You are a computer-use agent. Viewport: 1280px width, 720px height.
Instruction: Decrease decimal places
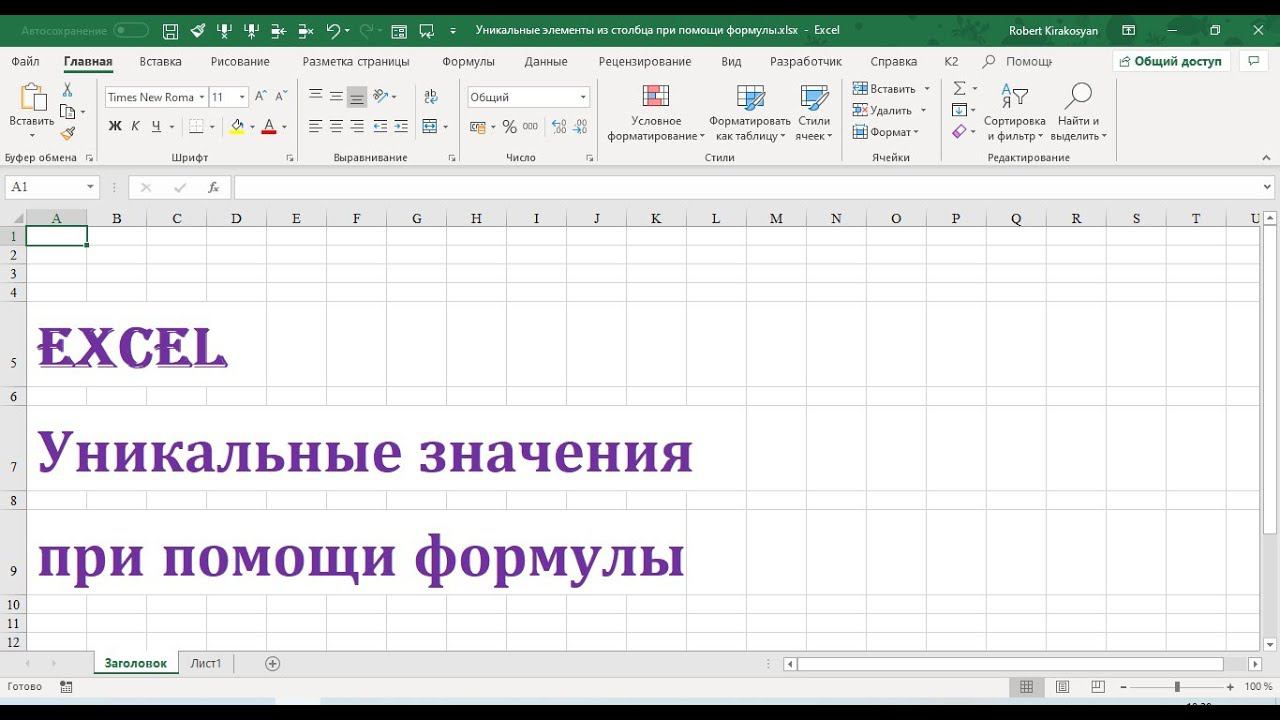580,127
